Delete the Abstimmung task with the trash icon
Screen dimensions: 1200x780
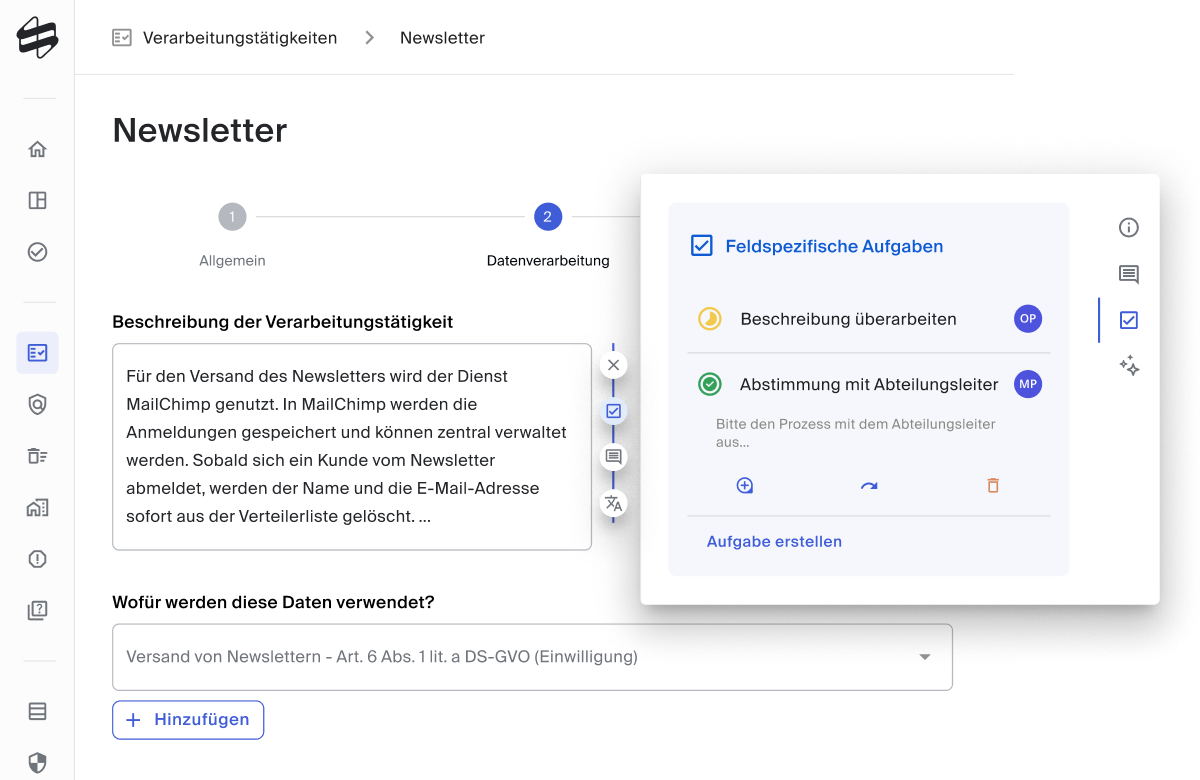pos(993,486)
